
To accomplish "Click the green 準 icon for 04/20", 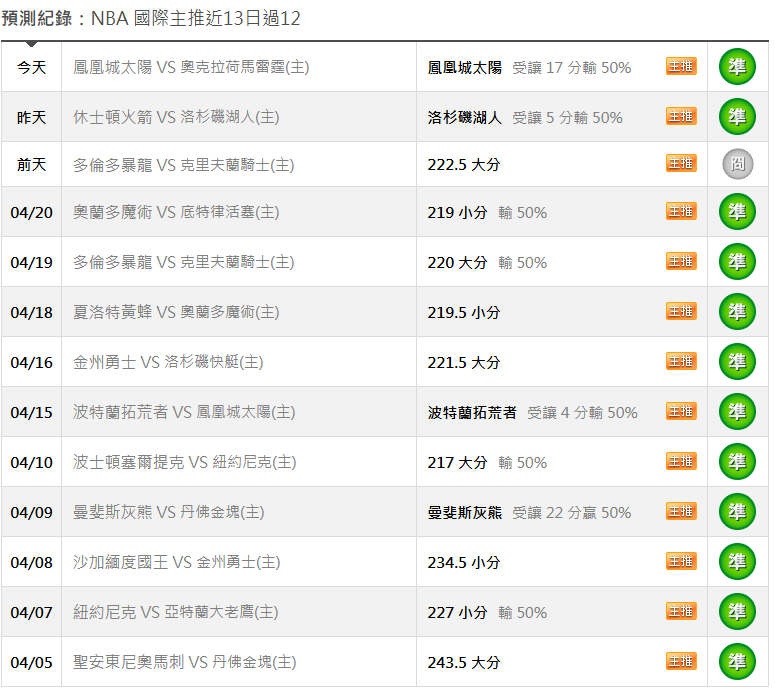I will point(737,212).
